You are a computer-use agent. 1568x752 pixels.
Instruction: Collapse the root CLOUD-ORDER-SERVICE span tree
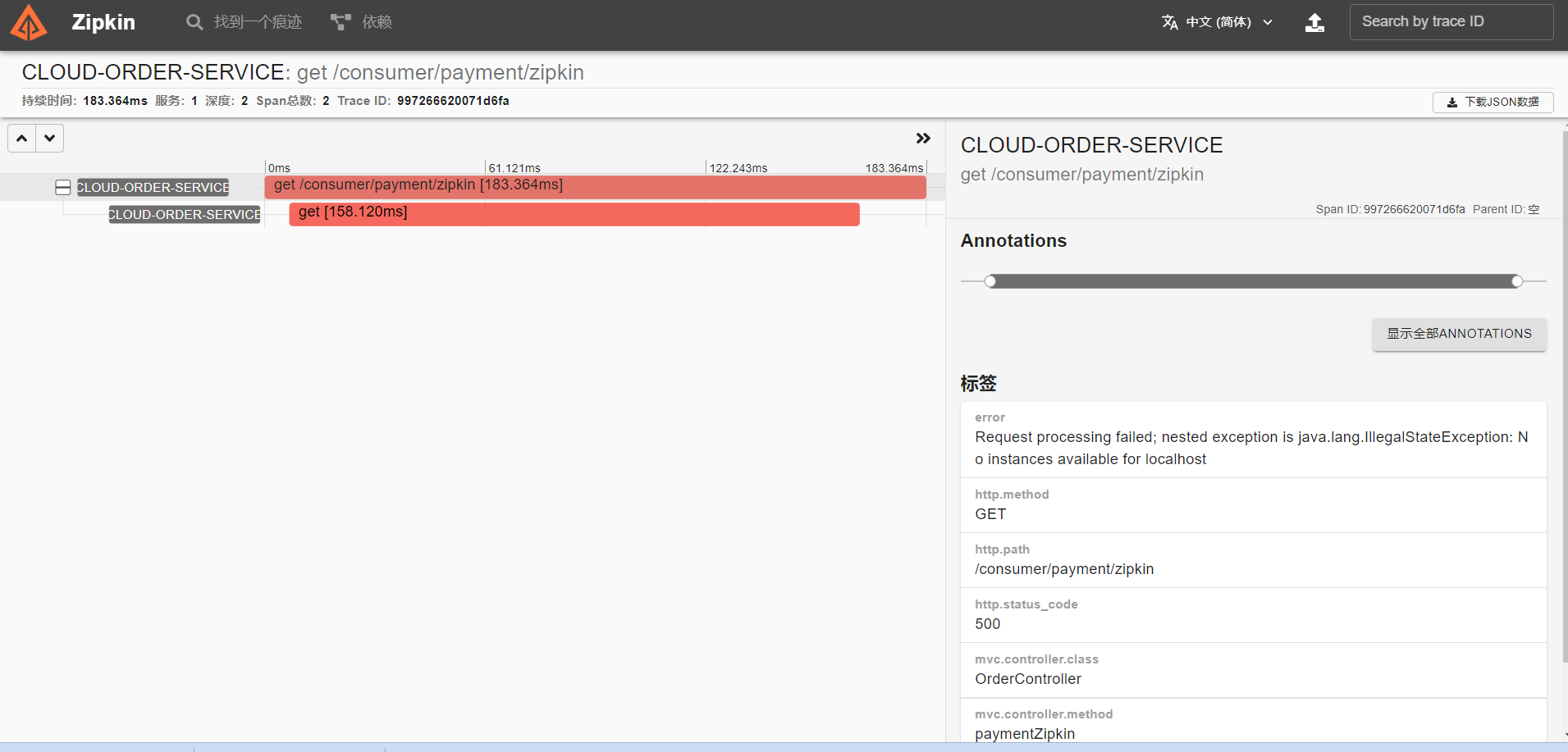(x=62, y=187)
